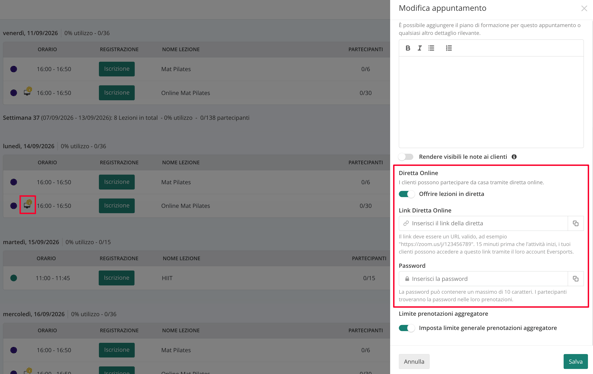The image size is (593, 374).
Task: Click the Diretta Online section heading
Action: point(418,173)
